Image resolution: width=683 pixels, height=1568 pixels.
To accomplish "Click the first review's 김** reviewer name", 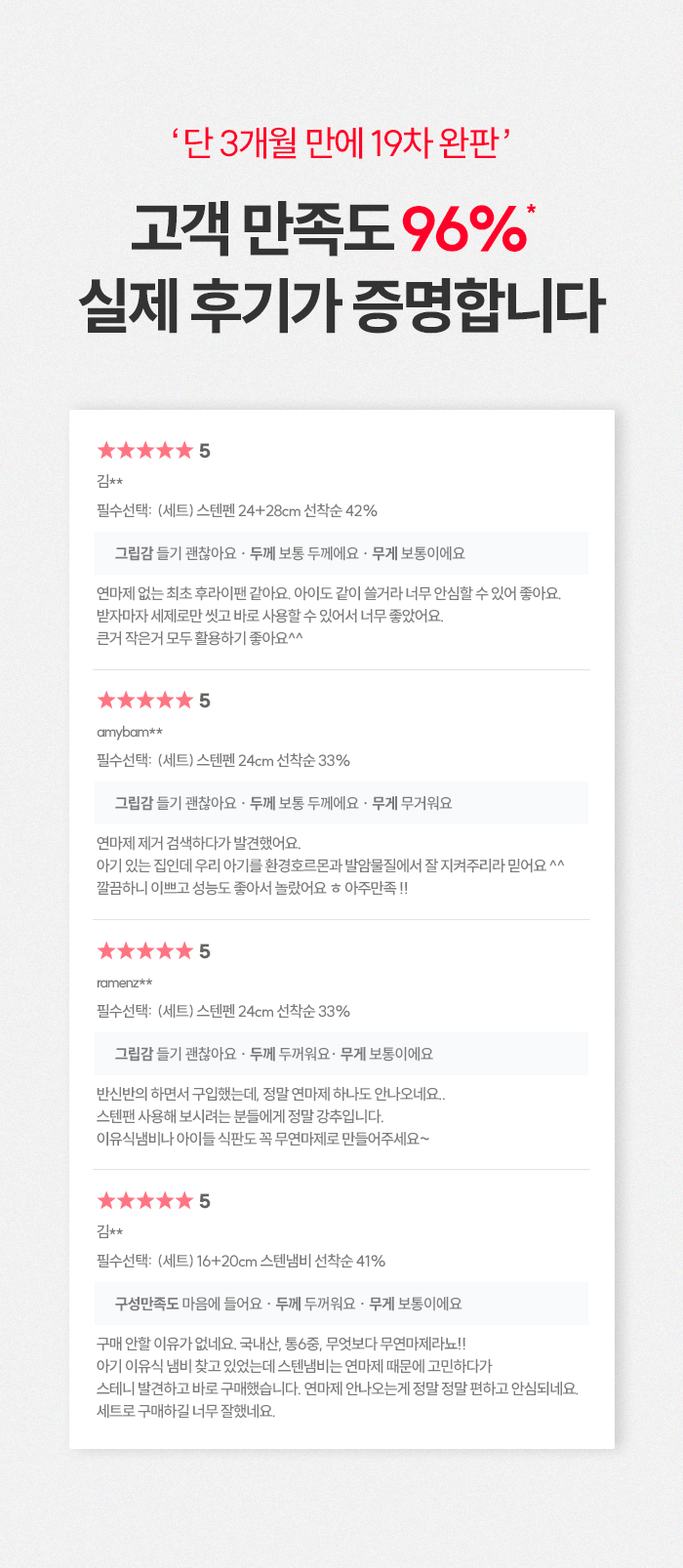I will click(x=109, y=481).
